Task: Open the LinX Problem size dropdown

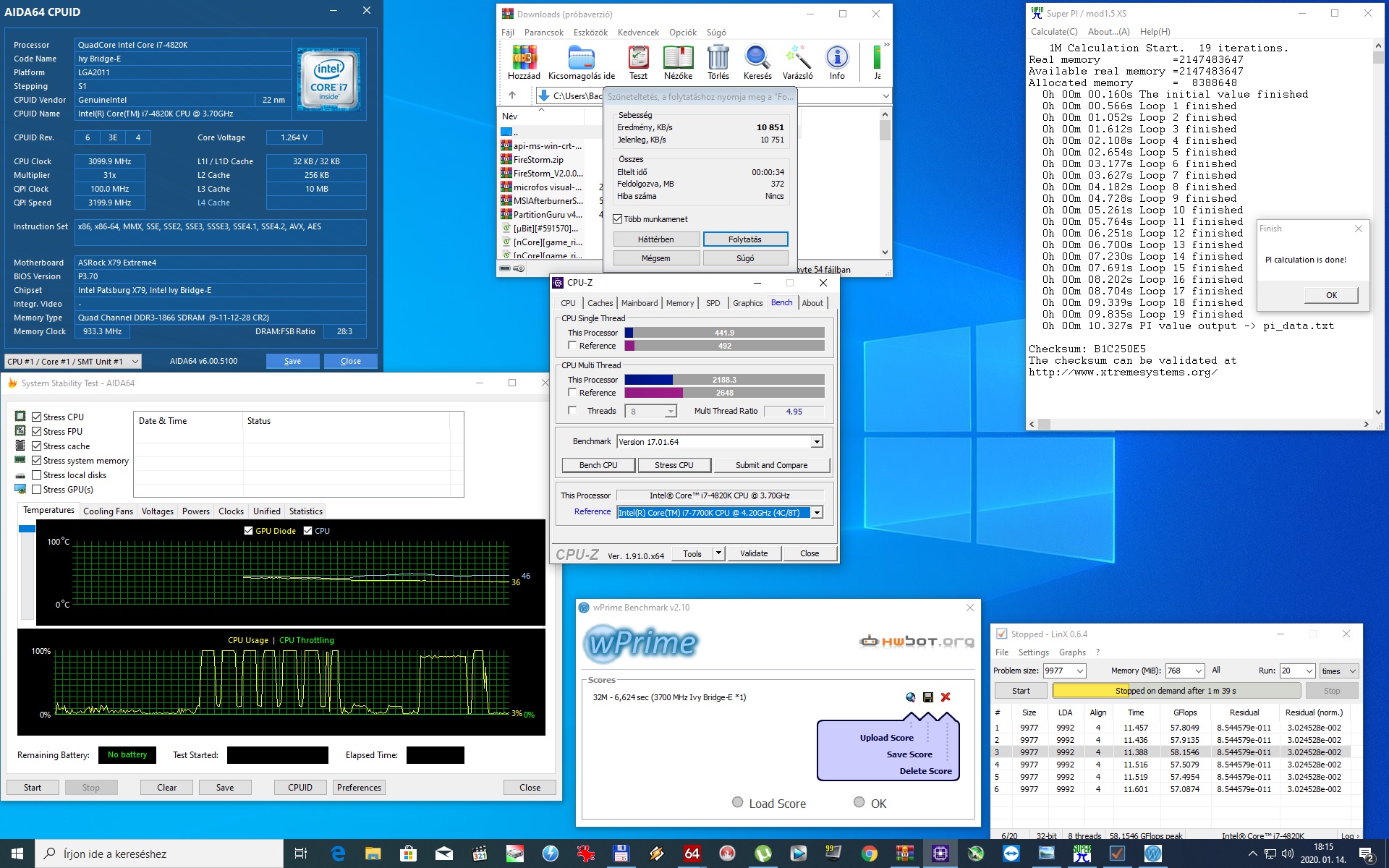Action: click(x=1065, y=671)
